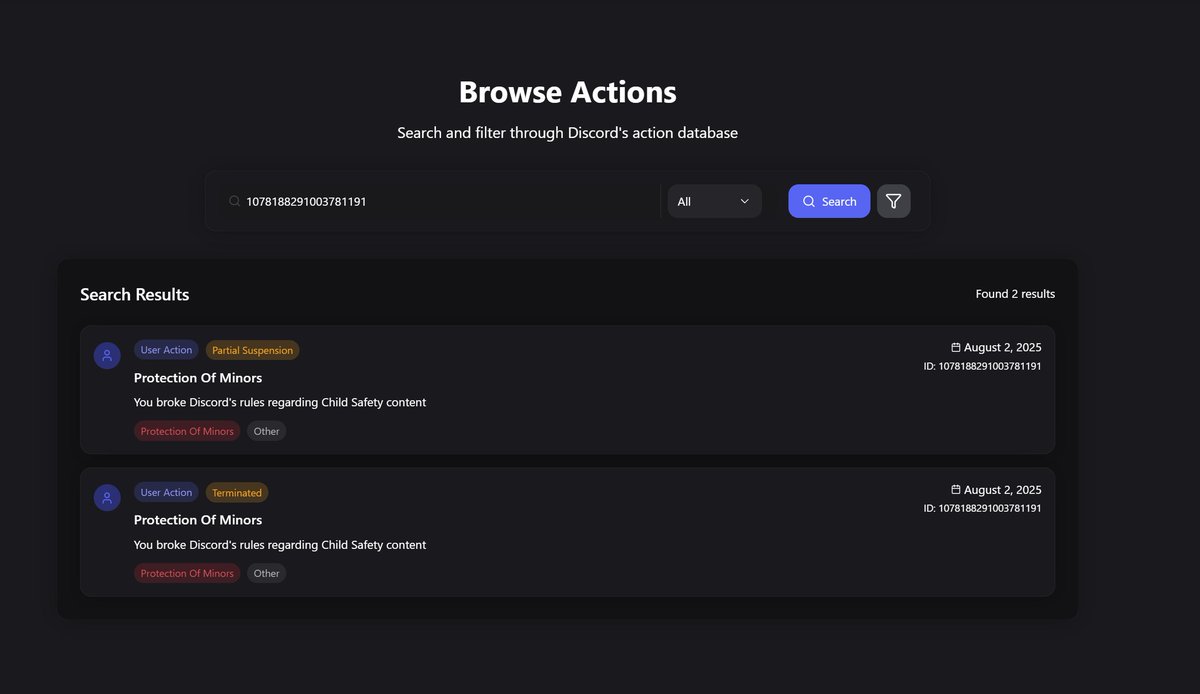Click user avatar icon on Partial Suspension result
This screenshot has width=1200, height=694.
click(x=107, y=355)
